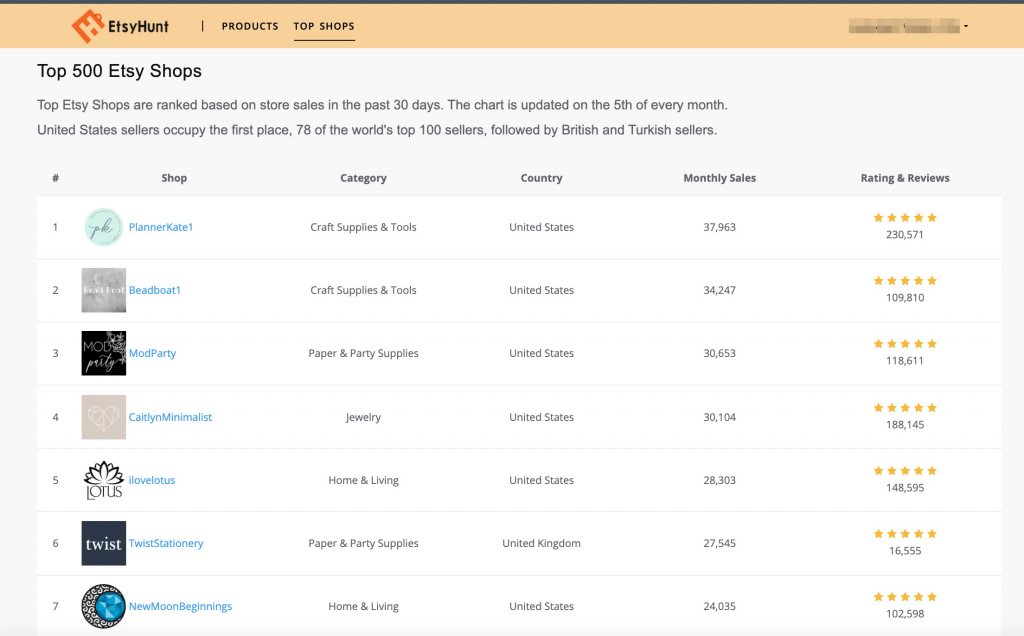Click review count 230,571

pos(905,234)
